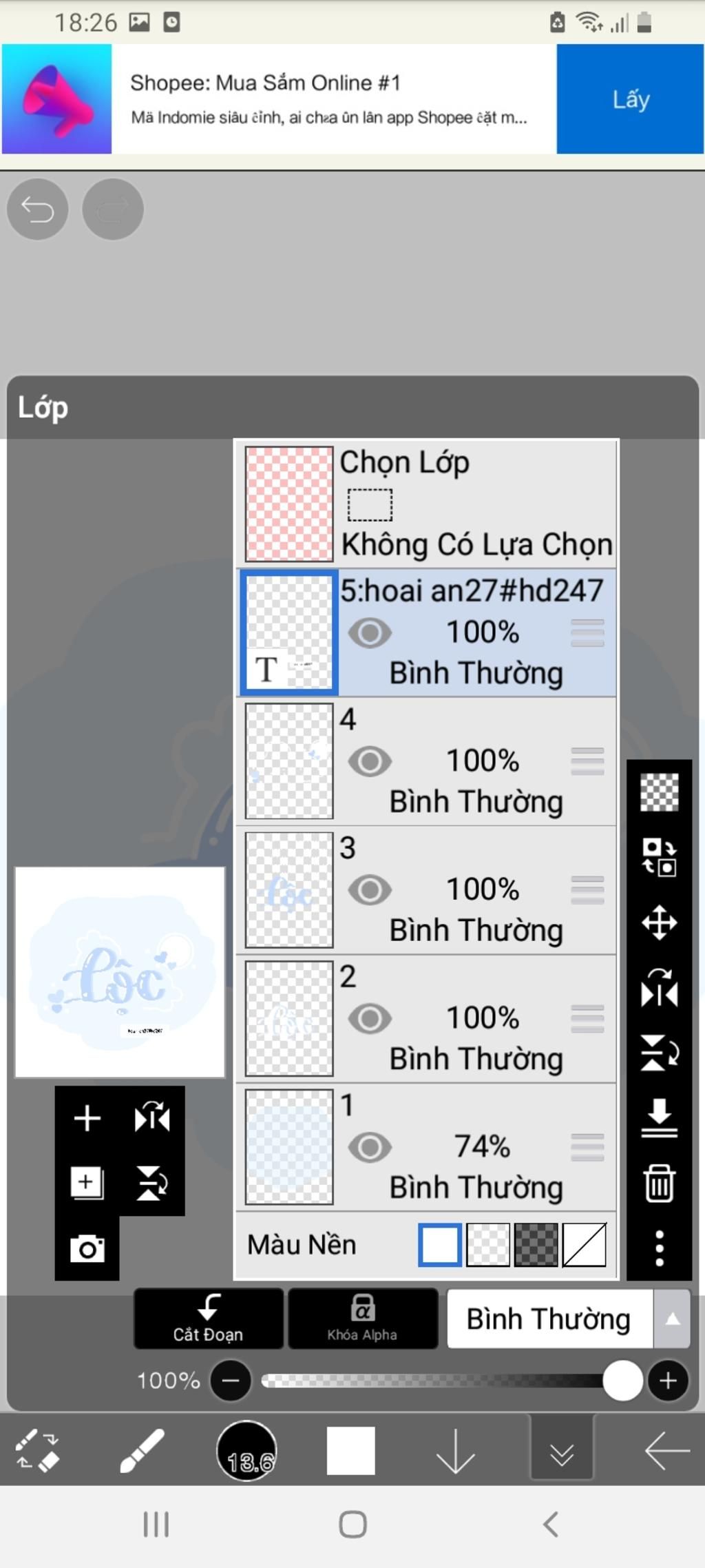Tap the Lấy button on Shopee ad
Viewport: 705px width, 1568px height.
tap(630, 99)
